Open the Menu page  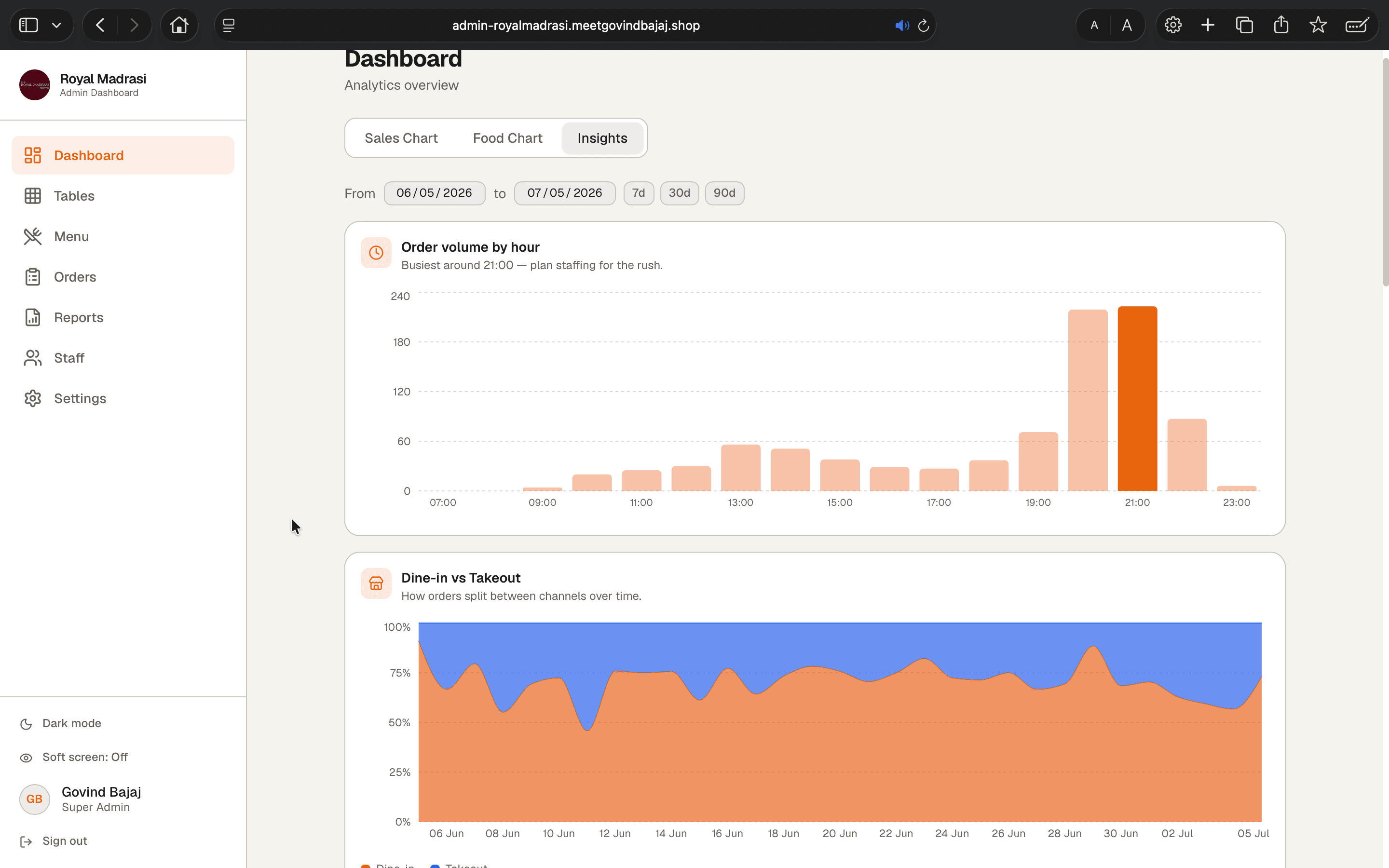click(x=123, y=236)
